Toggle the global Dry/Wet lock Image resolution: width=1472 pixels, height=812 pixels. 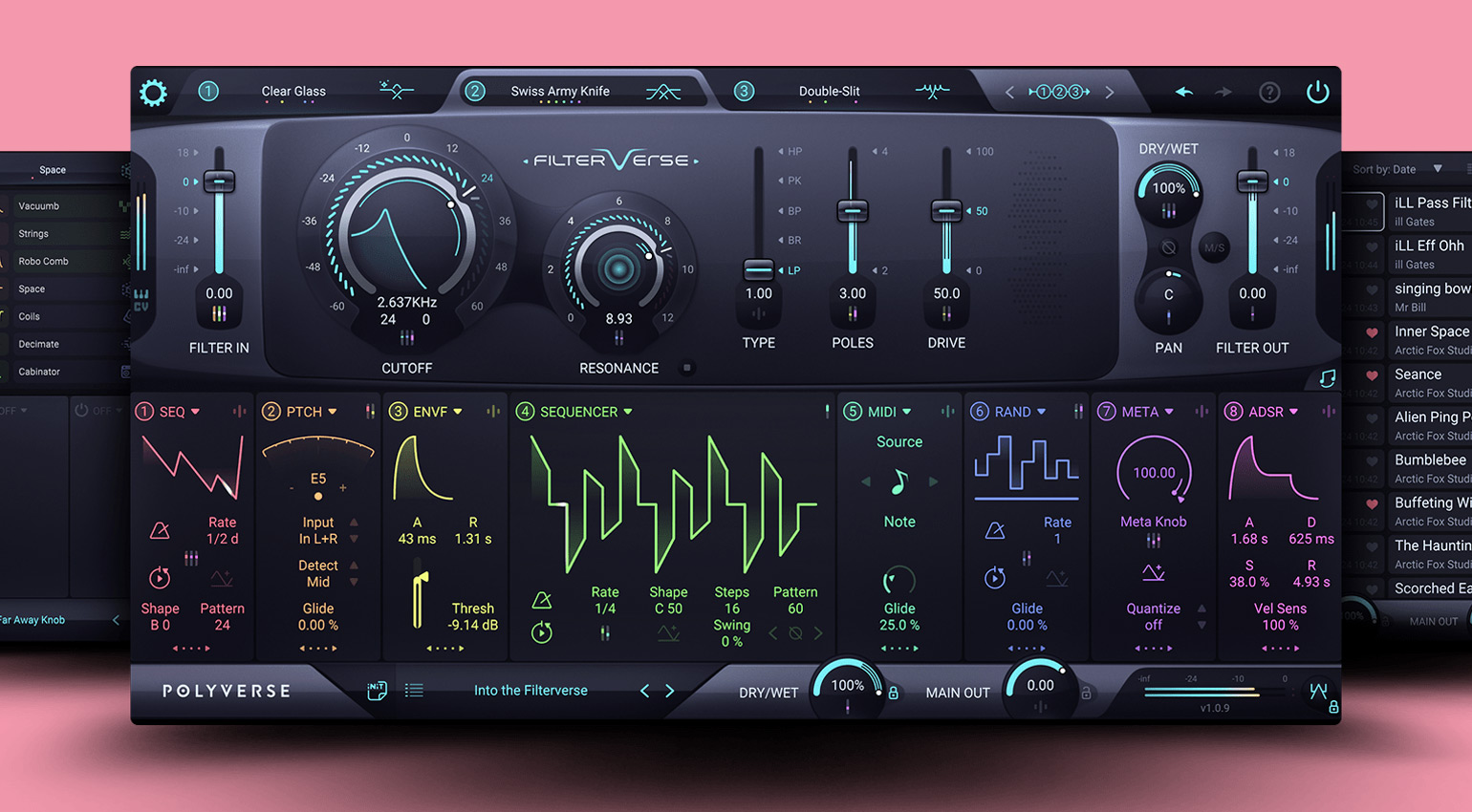(893, 694)
